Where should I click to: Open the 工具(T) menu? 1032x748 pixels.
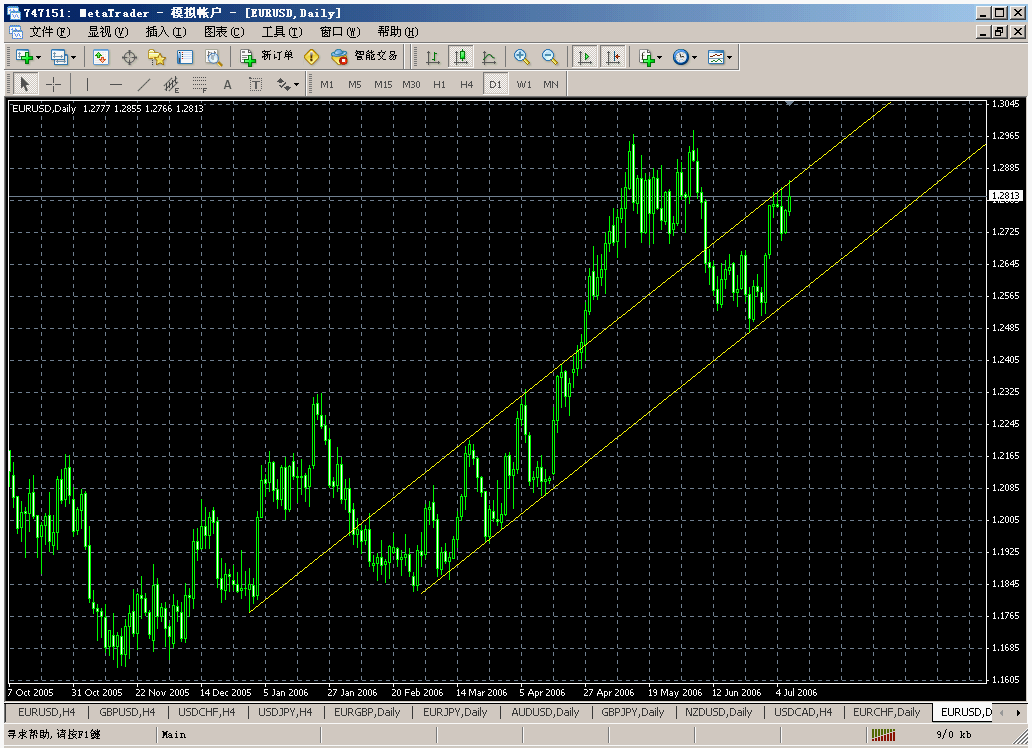[x=282, y=32]
